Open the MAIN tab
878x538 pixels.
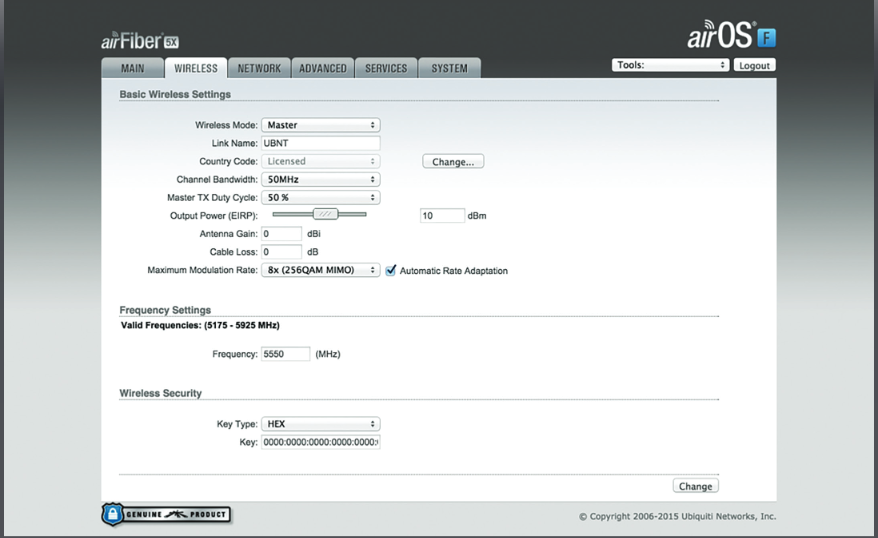133,68
